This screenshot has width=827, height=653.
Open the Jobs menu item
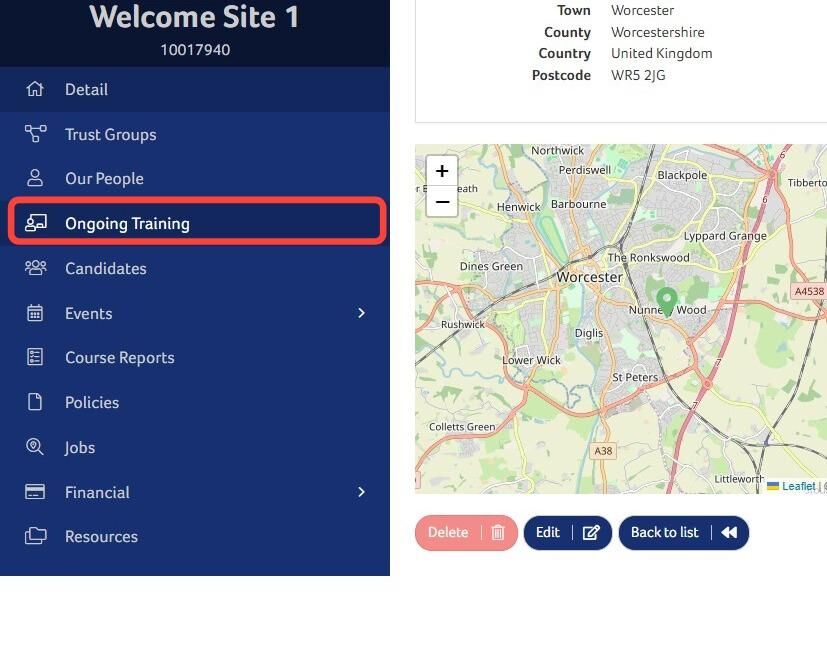(x=195, y=447)
